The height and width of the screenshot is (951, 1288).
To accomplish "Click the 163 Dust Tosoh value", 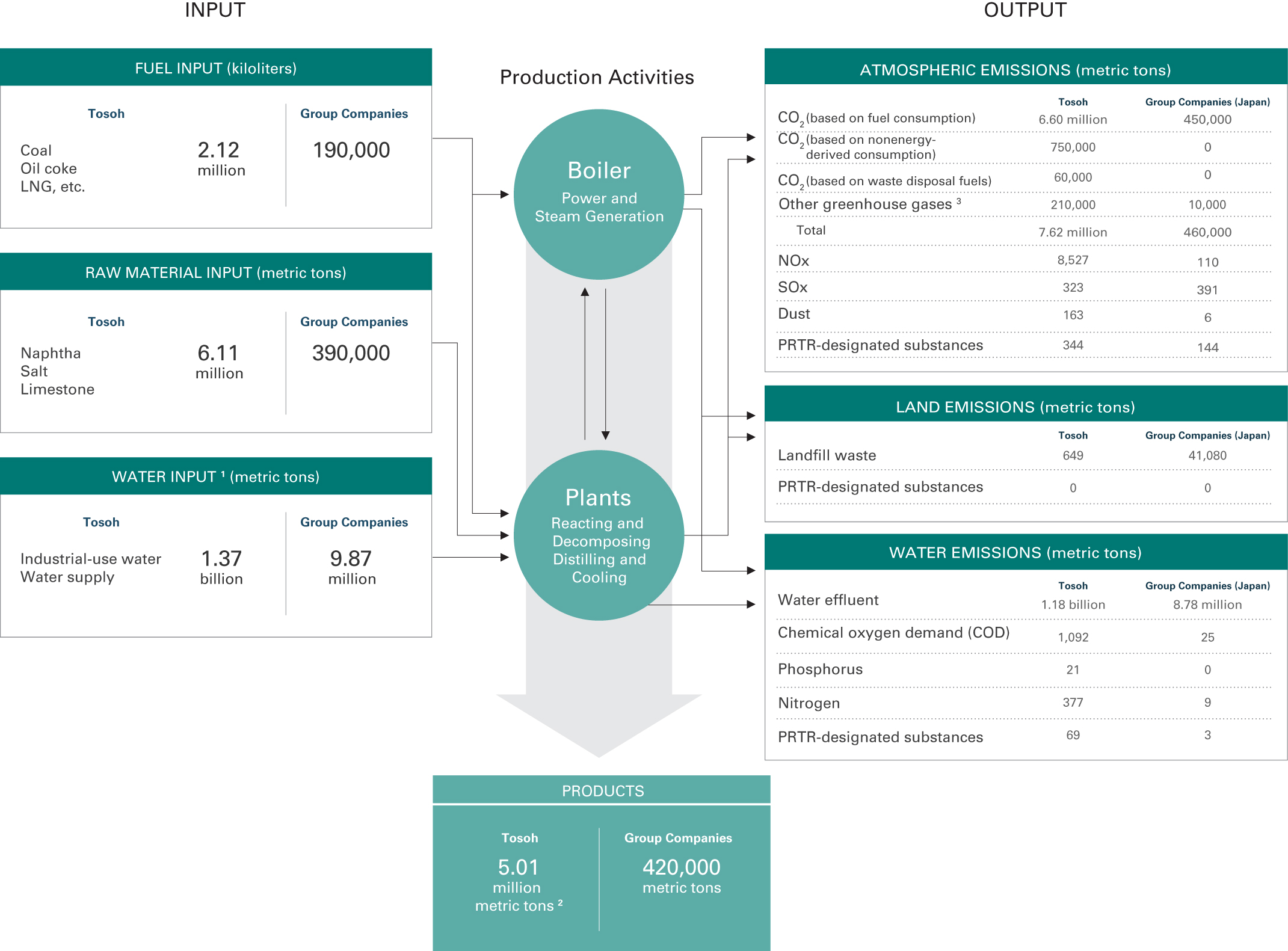I will coord(1073,315).
